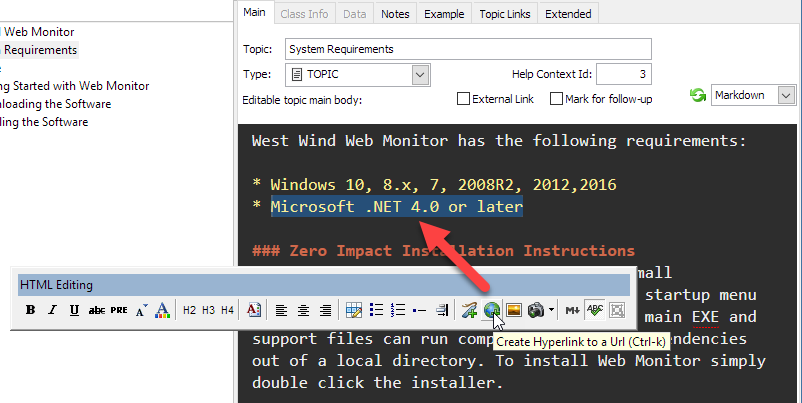This screenshot has height=403, width=802.
Task: Switch to the Topic Links tab
Action: pos(505,14)
